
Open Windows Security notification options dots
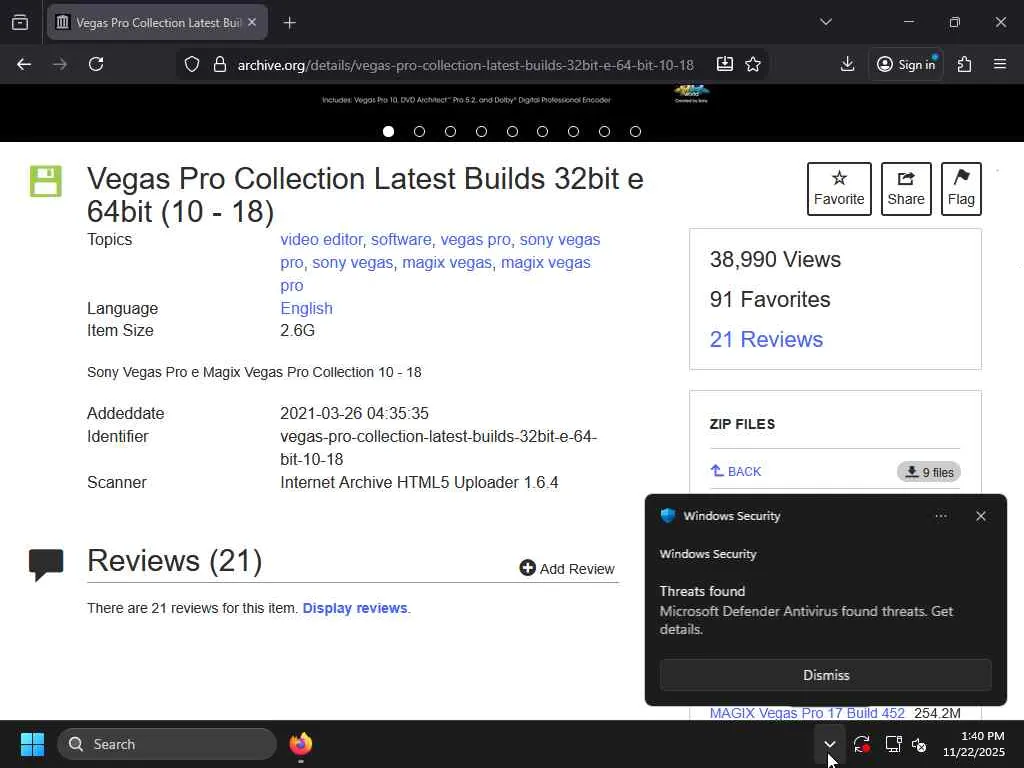tap(940, 516)
